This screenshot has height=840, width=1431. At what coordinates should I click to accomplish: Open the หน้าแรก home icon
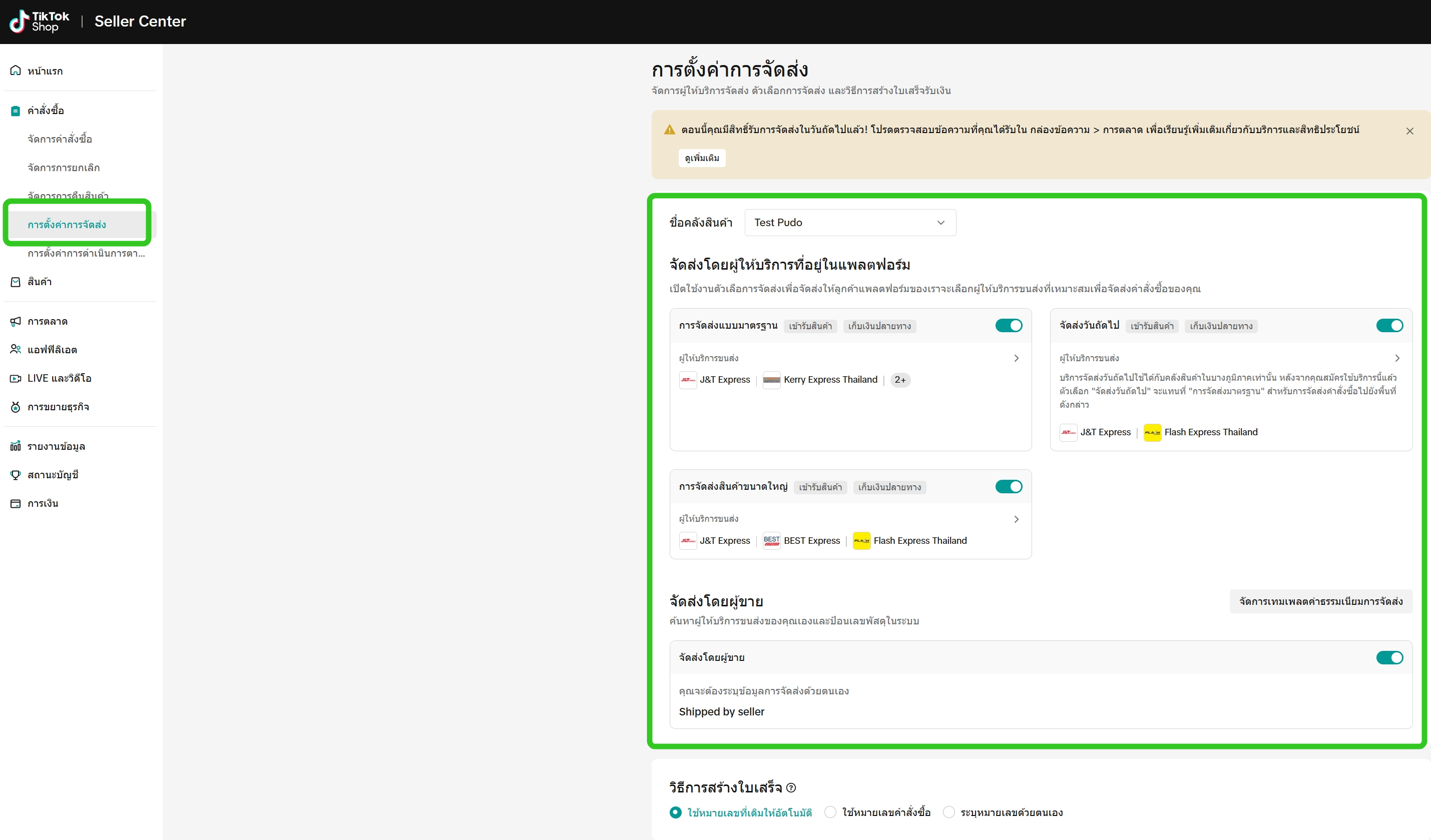pos(16,71)
